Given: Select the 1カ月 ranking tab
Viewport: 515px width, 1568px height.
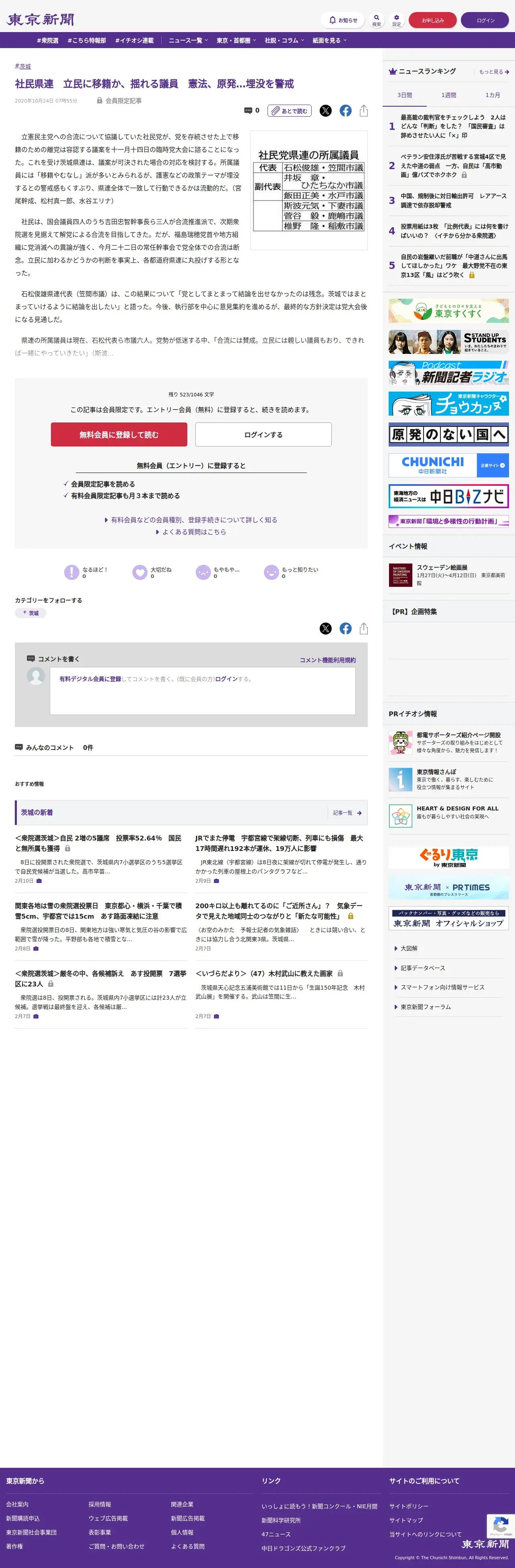Looking at the screenshot, I should point(493,95).
